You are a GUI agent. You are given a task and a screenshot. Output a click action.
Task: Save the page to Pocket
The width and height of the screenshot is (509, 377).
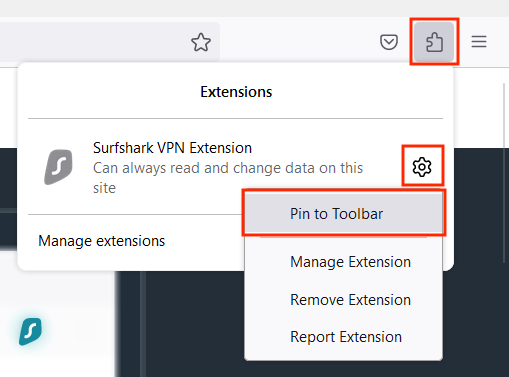pos(389,42)
